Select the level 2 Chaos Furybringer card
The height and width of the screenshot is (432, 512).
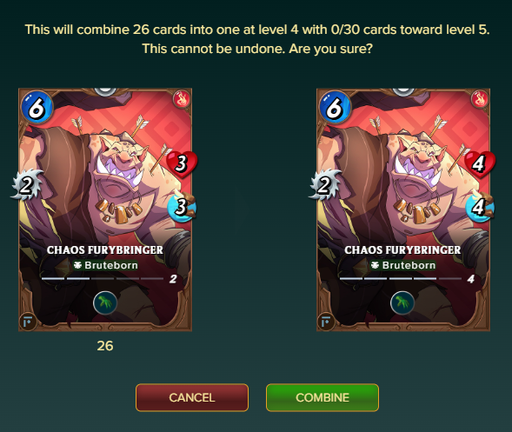coord(105,210)
